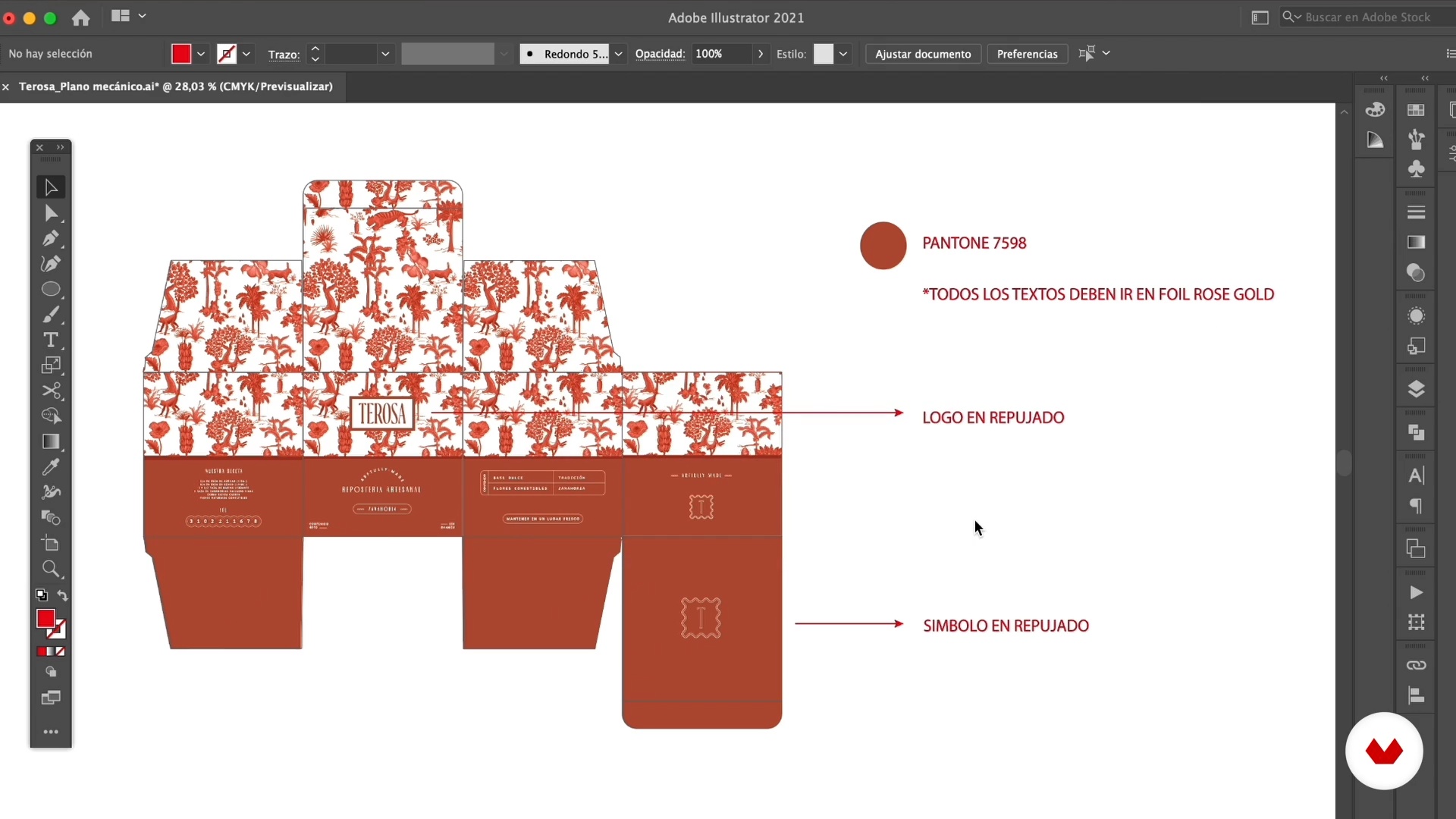The height and width of the screenshot is (819, 1456).
Task: Select the Type tool
Action: pyautogui.click(x=51, y=340)
